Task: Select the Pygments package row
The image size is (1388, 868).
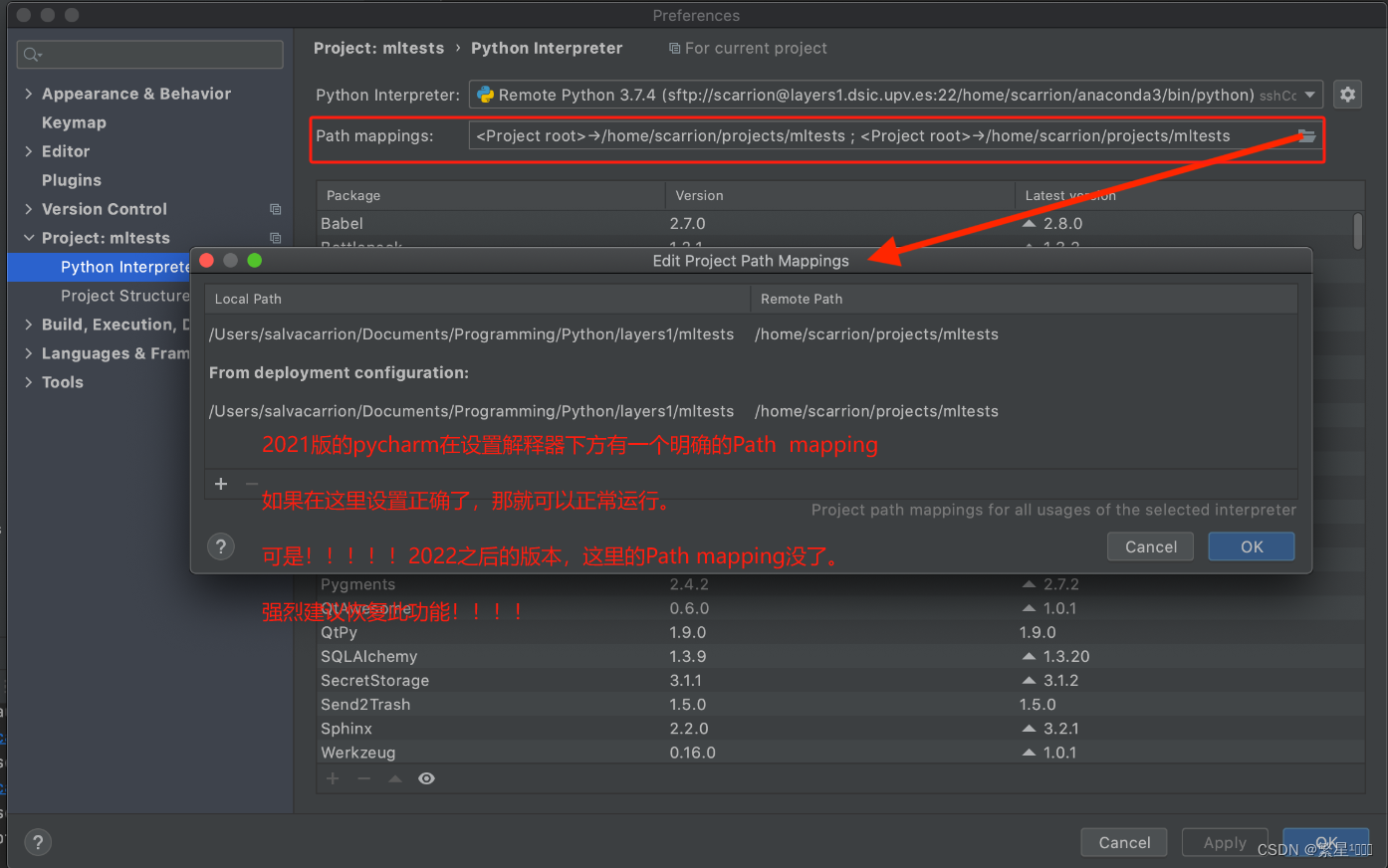Action: click(840, 585)
